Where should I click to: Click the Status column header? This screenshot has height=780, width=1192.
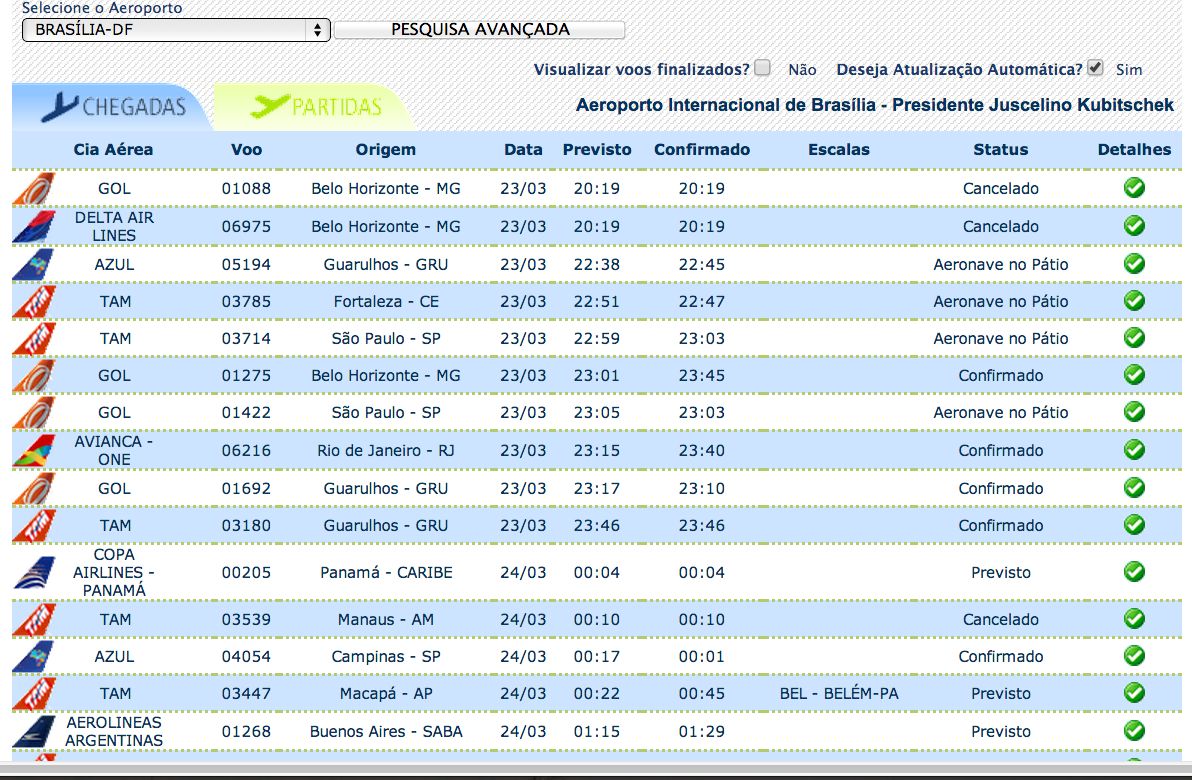(1000, 149)
